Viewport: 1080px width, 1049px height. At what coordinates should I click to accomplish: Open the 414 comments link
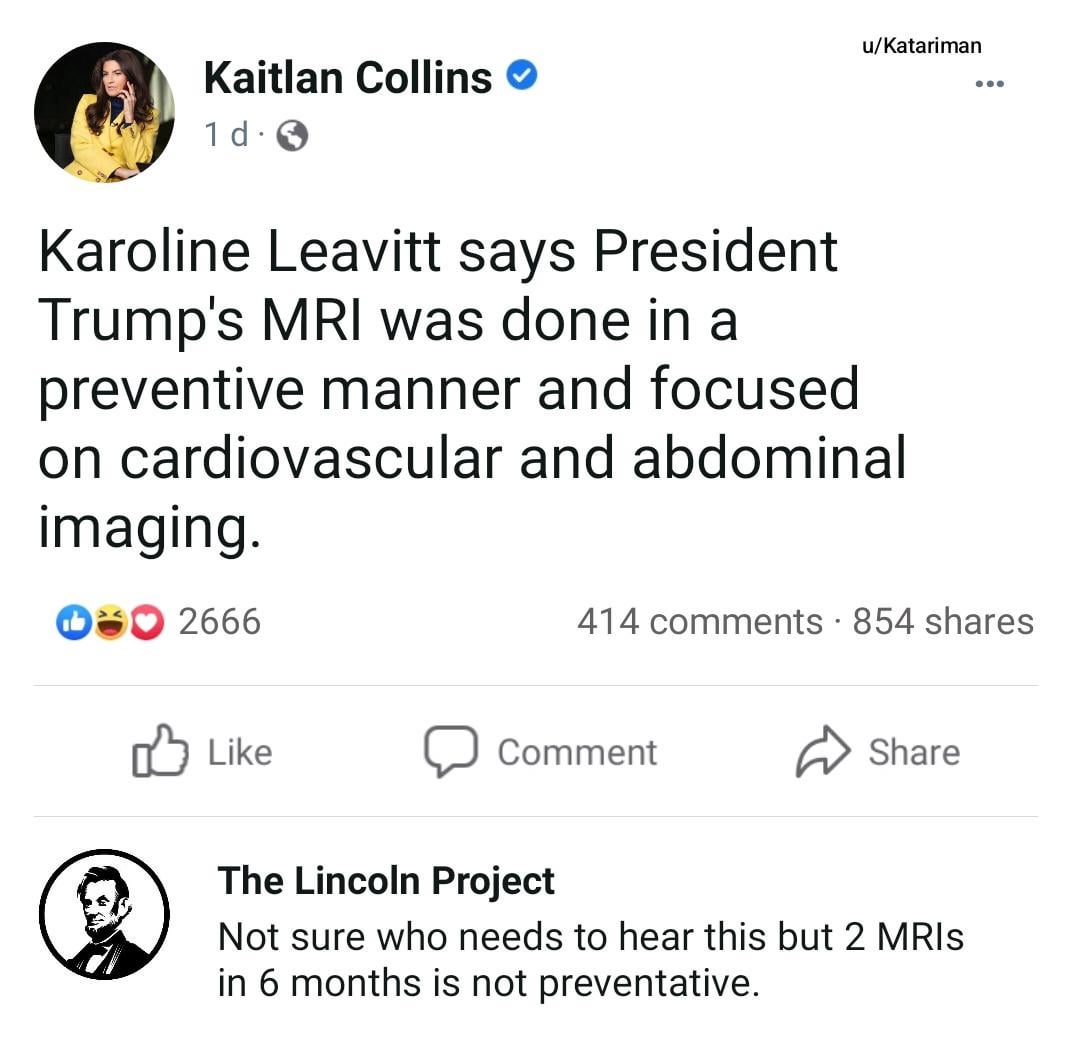point(699,621)
